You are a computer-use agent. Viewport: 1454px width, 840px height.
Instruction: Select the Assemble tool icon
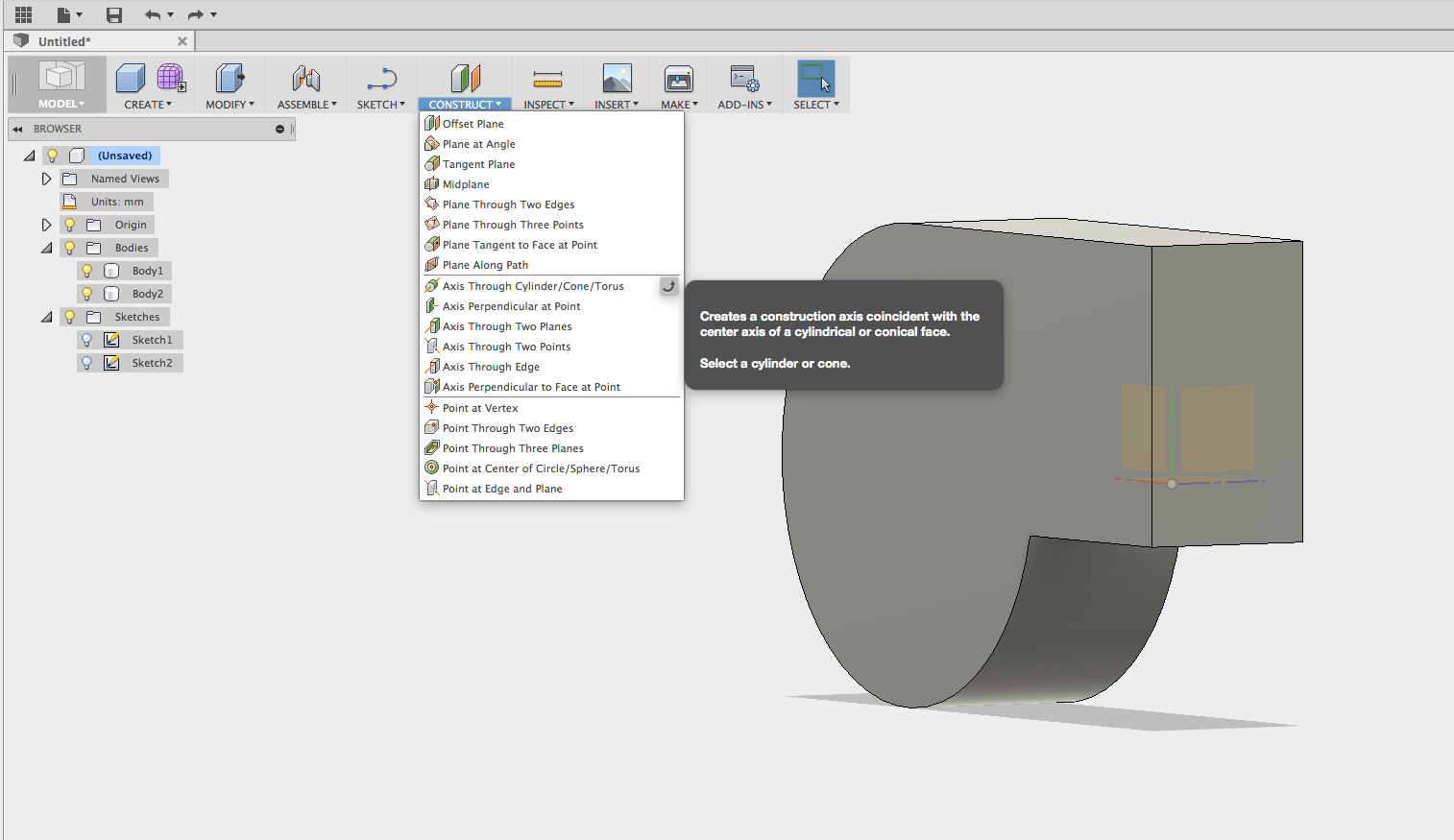(305, 77)
